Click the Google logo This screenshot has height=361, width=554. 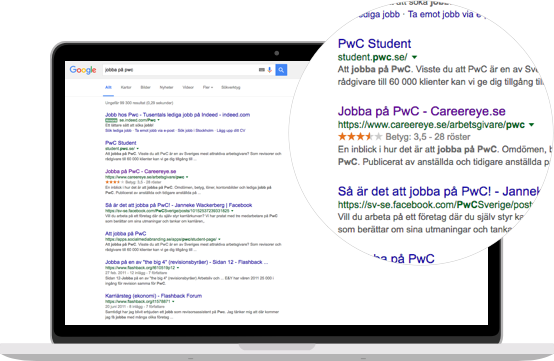click(83, 70)
